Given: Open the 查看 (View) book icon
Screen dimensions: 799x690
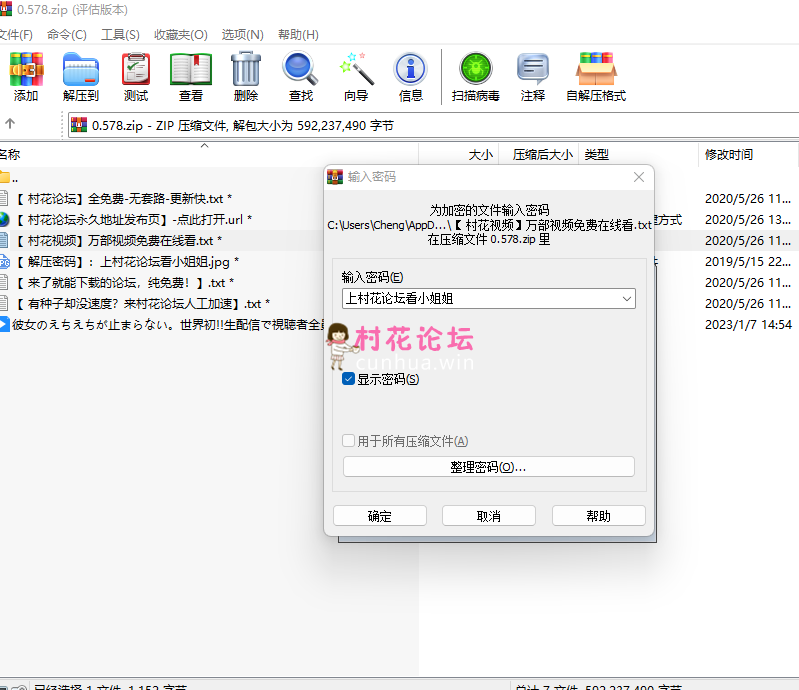Looking at the screenshot, I should [191, 76].
